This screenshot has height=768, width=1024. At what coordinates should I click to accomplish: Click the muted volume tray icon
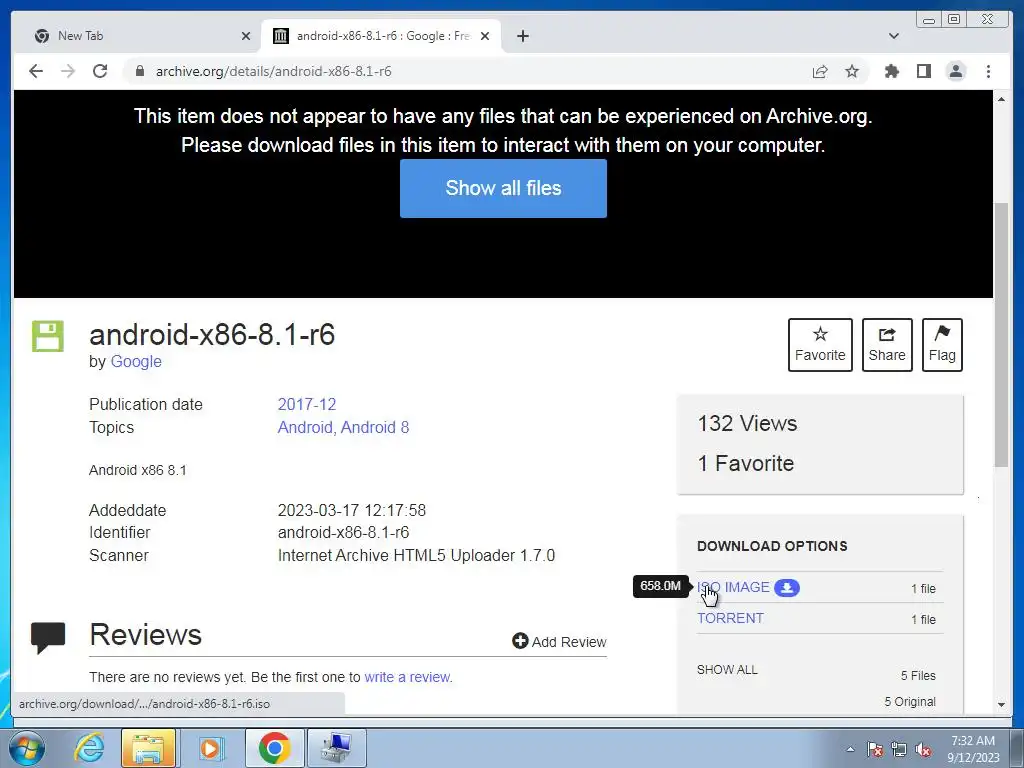tap(923, 749)
